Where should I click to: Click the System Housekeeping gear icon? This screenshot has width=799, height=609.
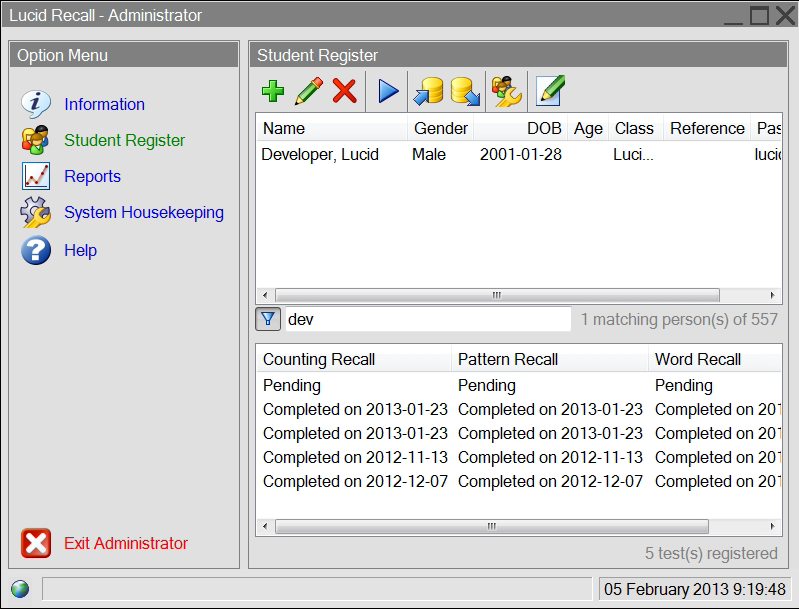pyautogui.click(x=36, y=212)
